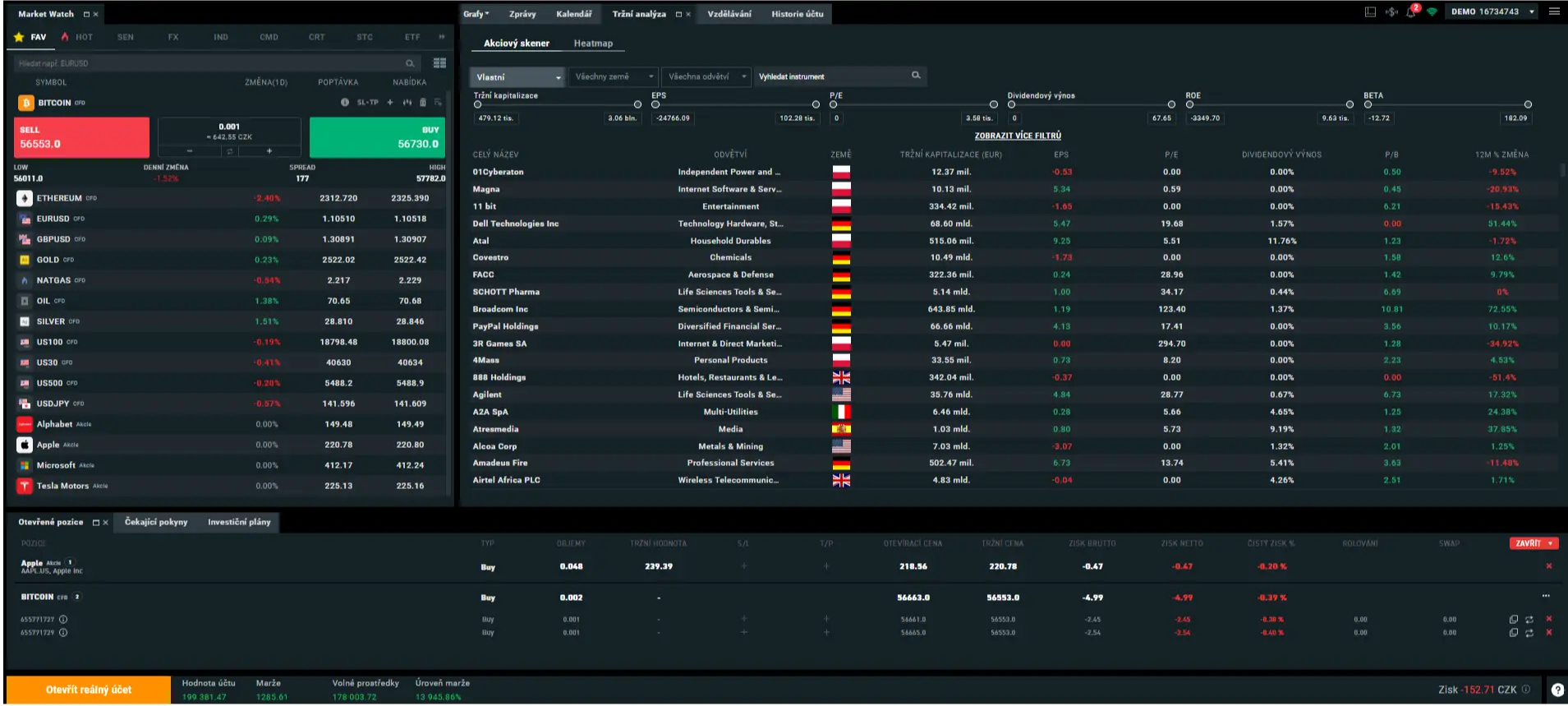Open the DEMO 16734743 account dropdown
The width and height of the screenshot is (1568, 706).
click(1492, 12)
